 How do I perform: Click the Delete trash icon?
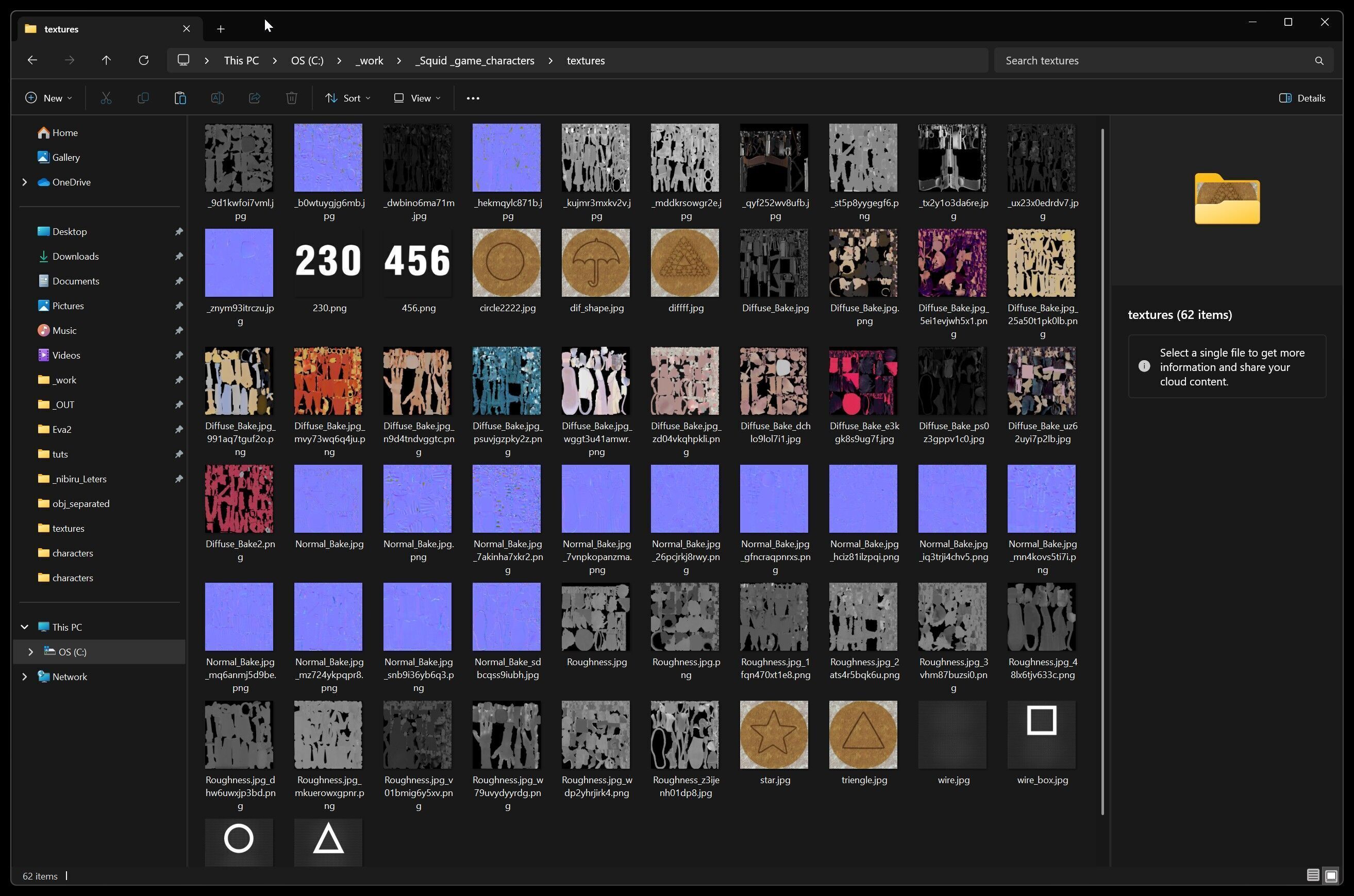[x=292, y=98]
